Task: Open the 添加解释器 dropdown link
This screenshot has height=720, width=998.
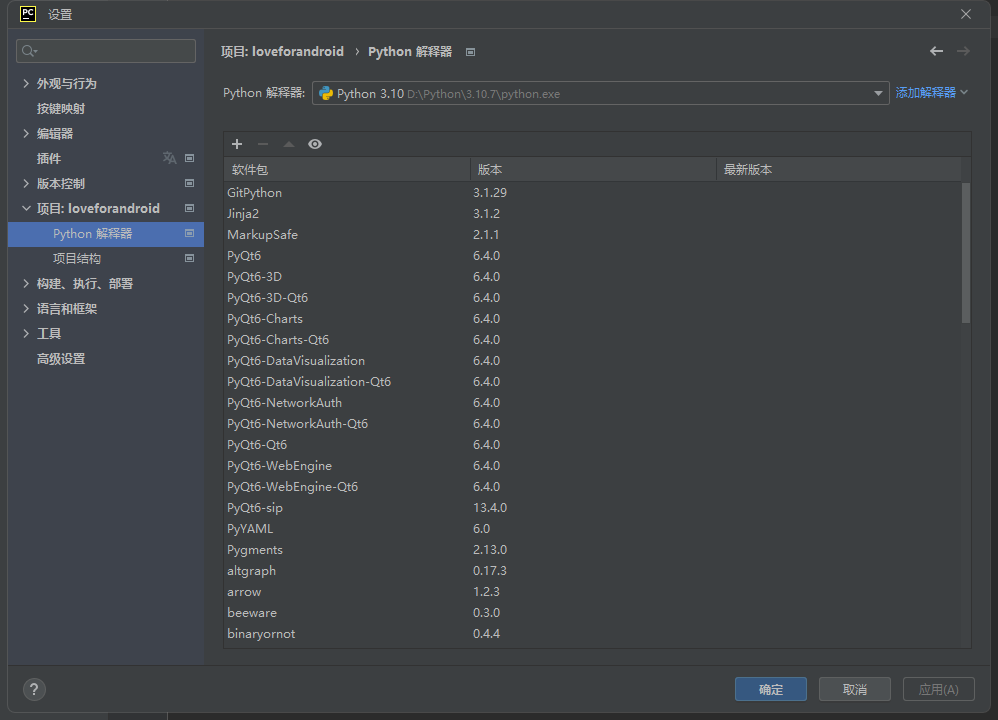Action: click(932, 93)
